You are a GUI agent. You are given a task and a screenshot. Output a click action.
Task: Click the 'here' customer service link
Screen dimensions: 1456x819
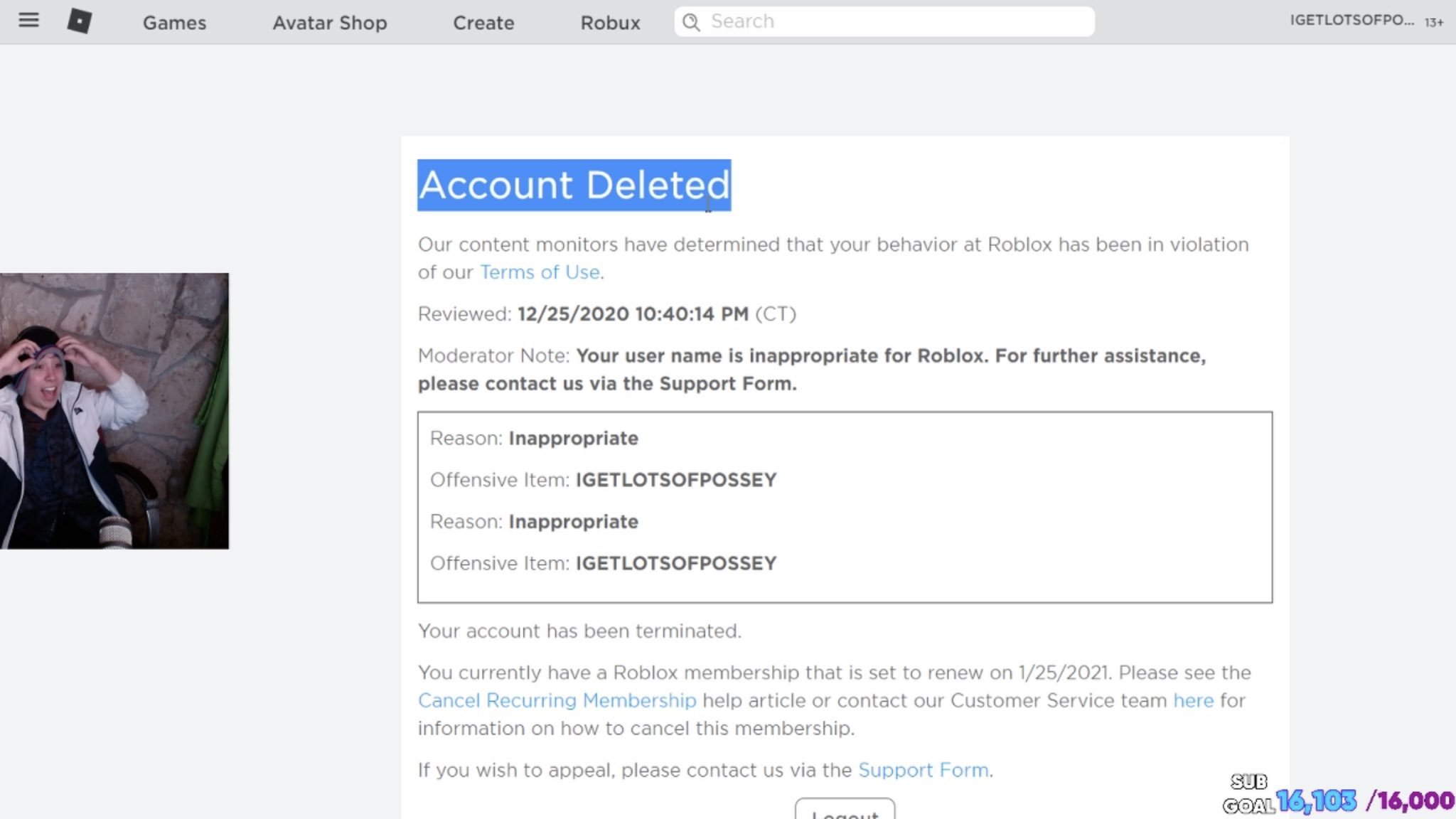[x=1193, y=700]
